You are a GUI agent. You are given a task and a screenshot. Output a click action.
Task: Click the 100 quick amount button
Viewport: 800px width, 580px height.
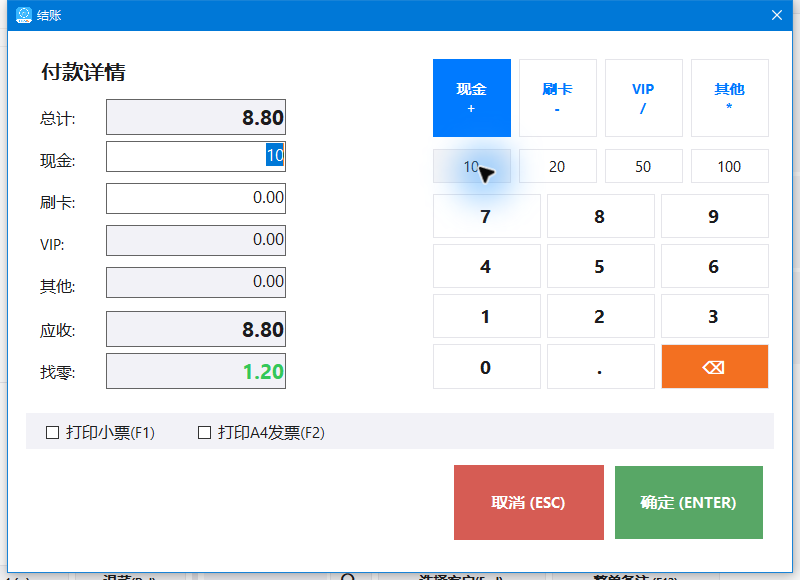pyautogui.click(x=730, y=166)
